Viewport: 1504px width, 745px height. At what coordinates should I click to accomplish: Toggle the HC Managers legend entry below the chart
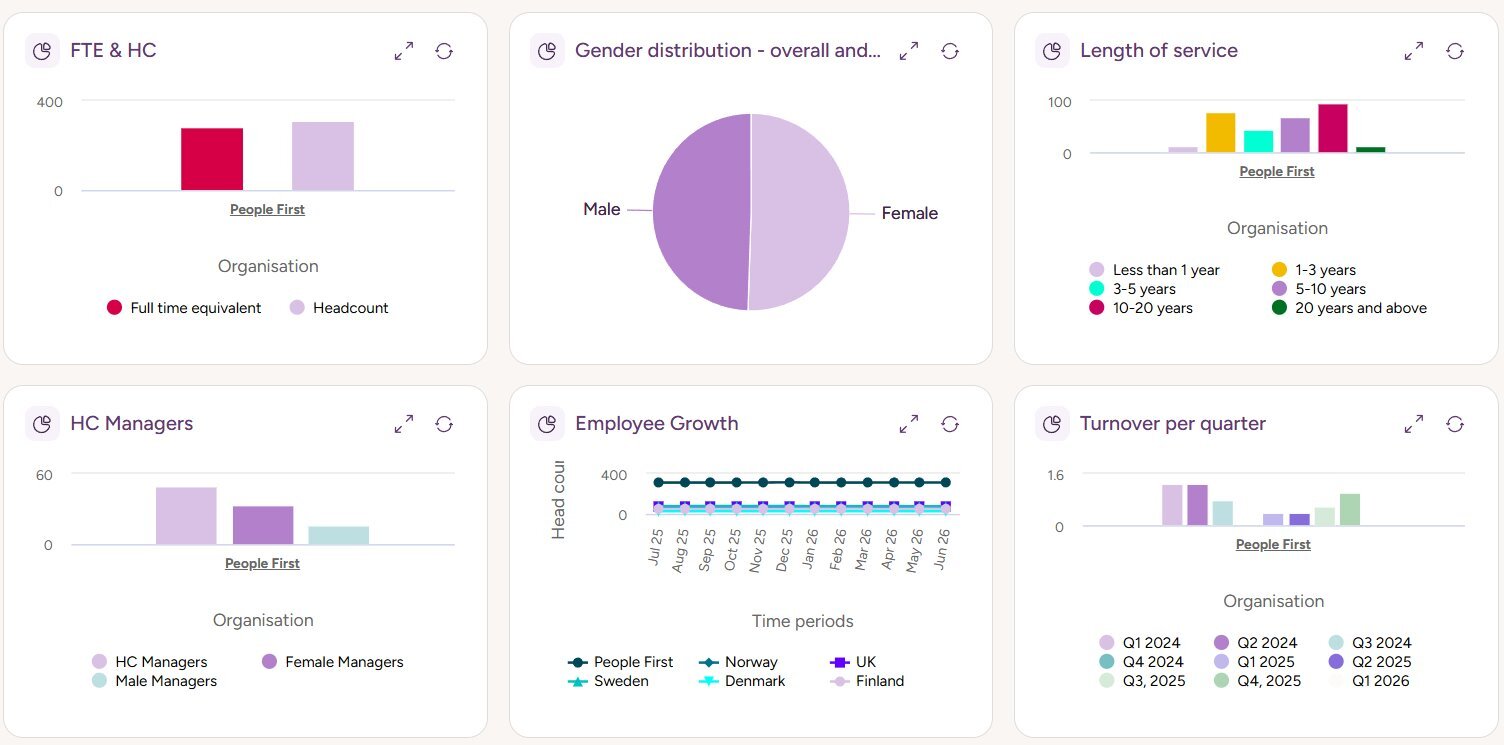coord(150,662)
